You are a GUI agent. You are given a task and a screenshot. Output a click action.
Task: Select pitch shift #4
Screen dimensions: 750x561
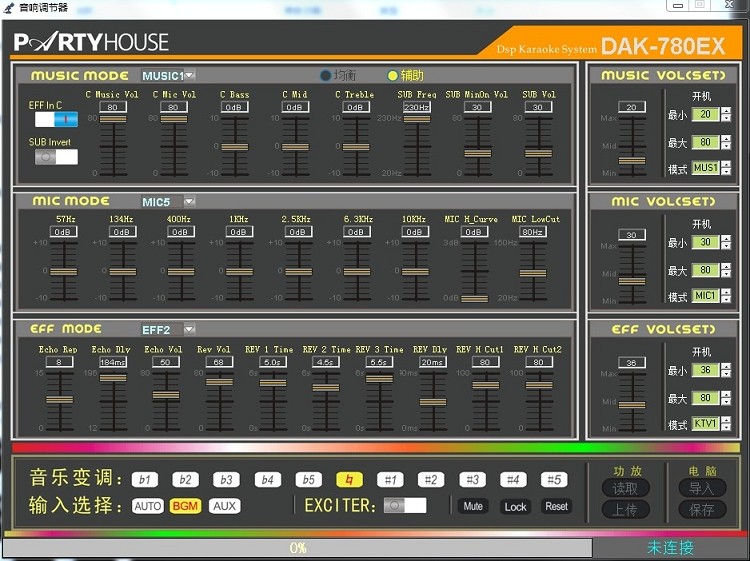513,480
